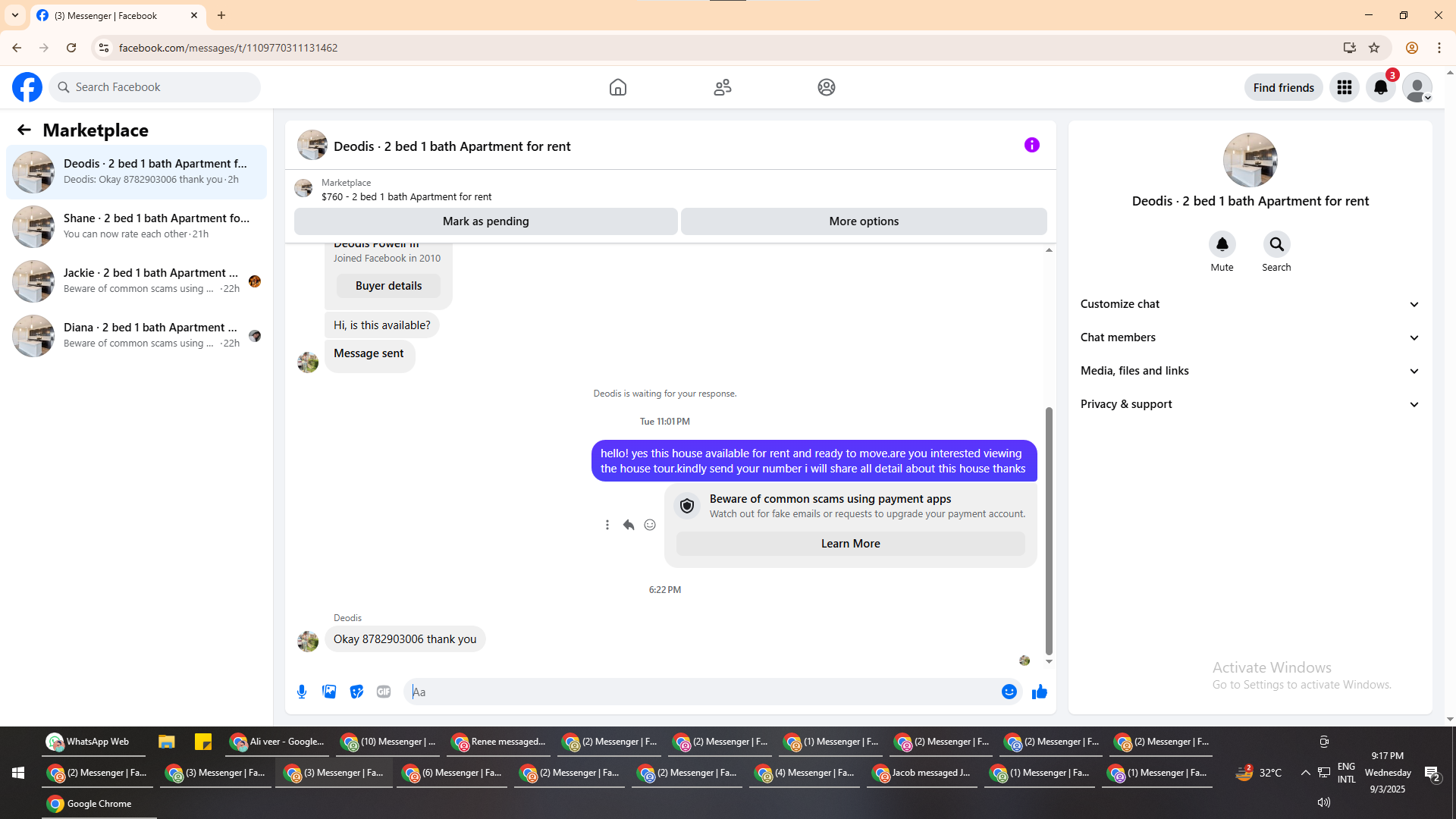
Task: Go back from Marketplace with the arrow
Action: click(x=24, y=130)
